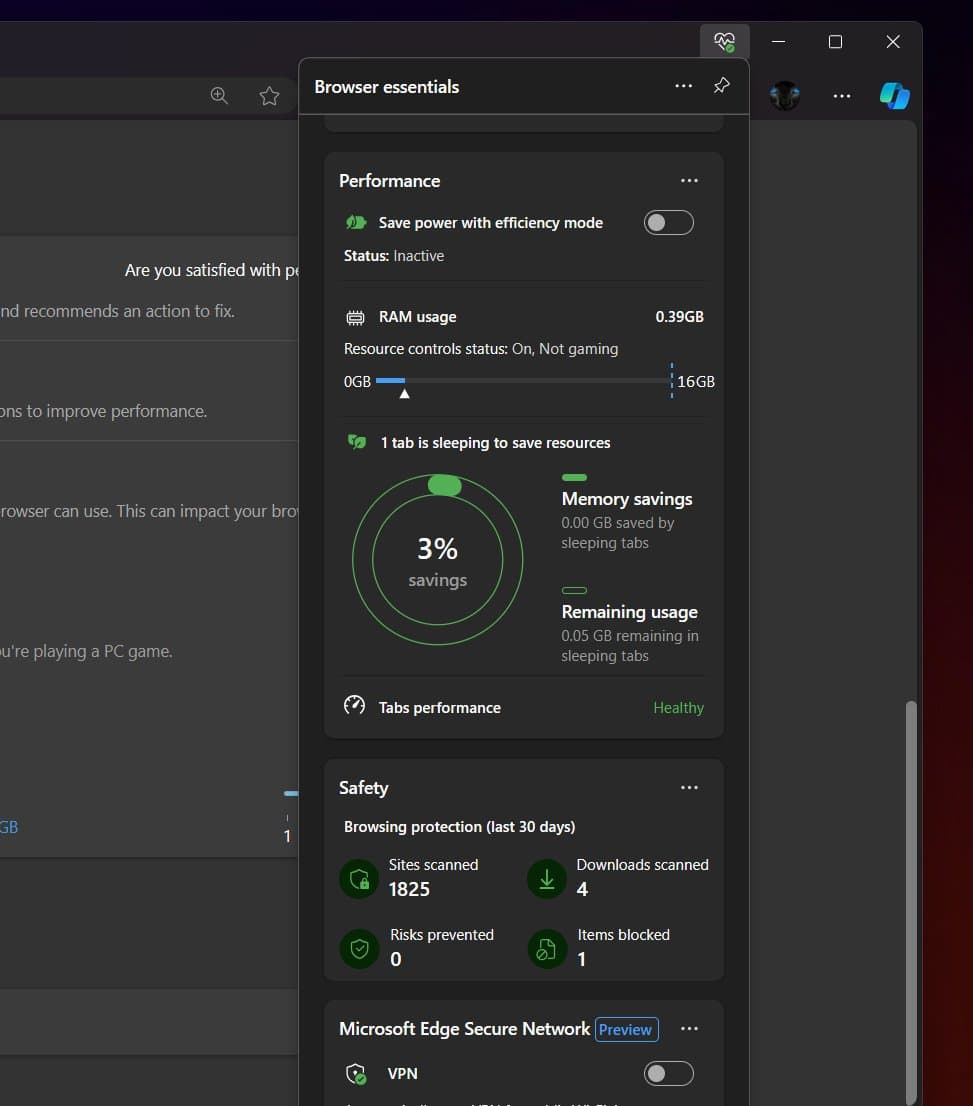Open Safety card more options menu

[x=689, y=788]
